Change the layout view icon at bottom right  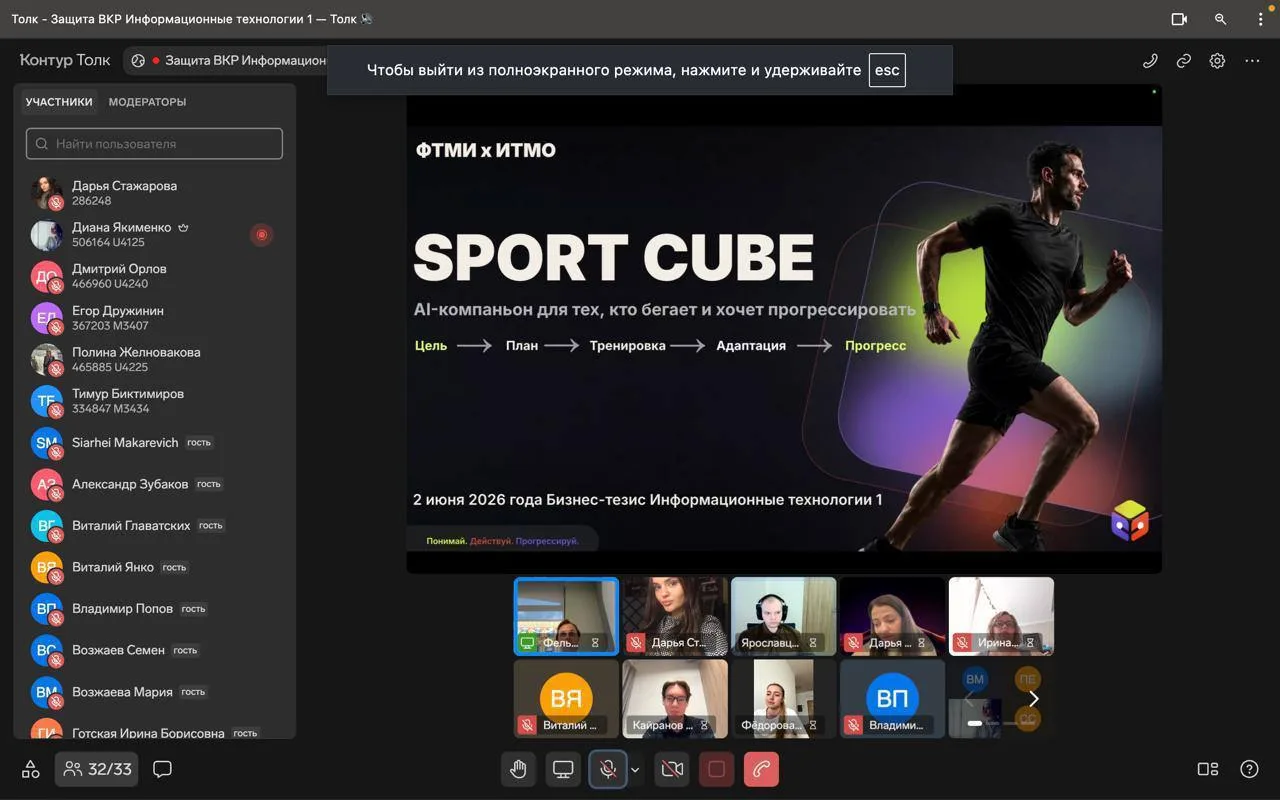tap(1208, 769)
